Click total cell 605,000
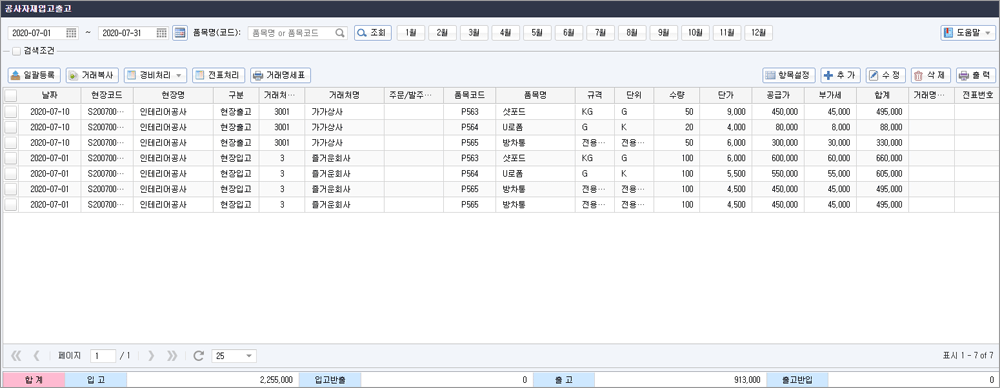The image size is (1000, 388). click(883, 174)
